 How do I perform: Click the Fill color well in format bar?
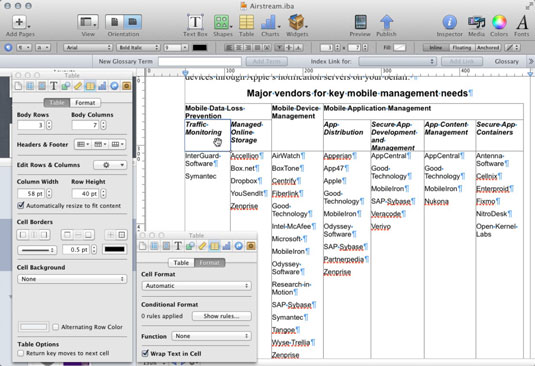click(400, 48)
